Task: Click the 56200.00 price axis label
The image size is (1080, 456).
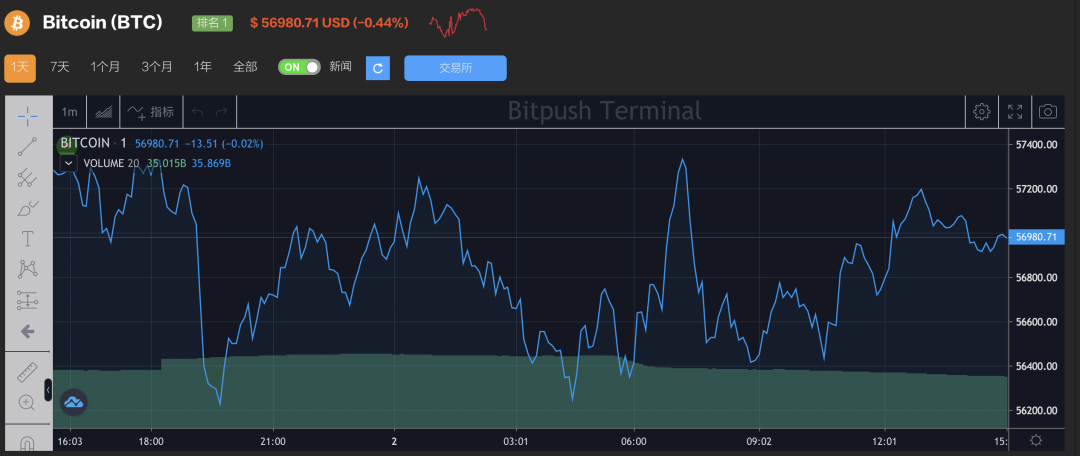Action: click(1036, 411)
